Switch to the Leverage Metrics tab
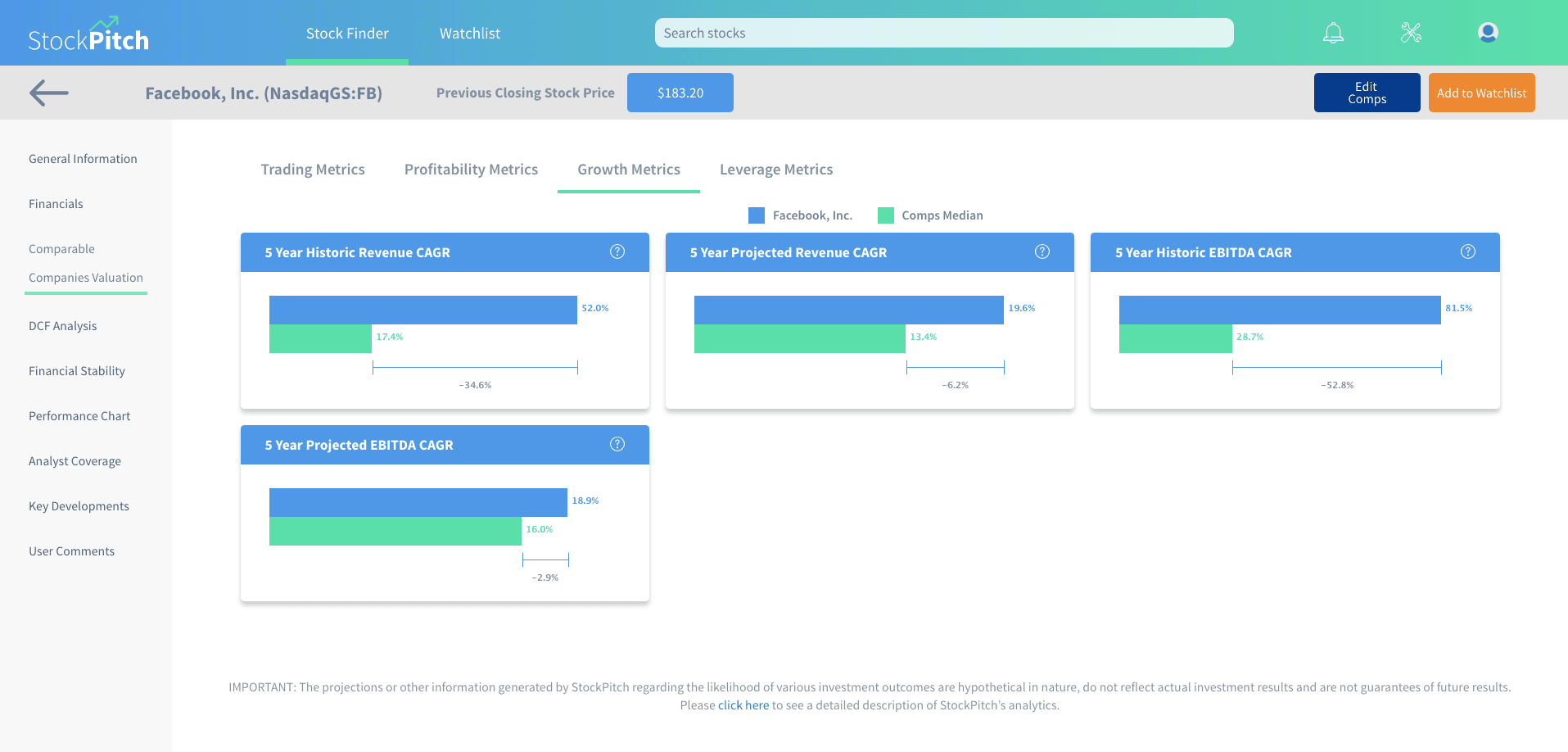Viewport: 1568px width, 752px height. coord(776,170)
